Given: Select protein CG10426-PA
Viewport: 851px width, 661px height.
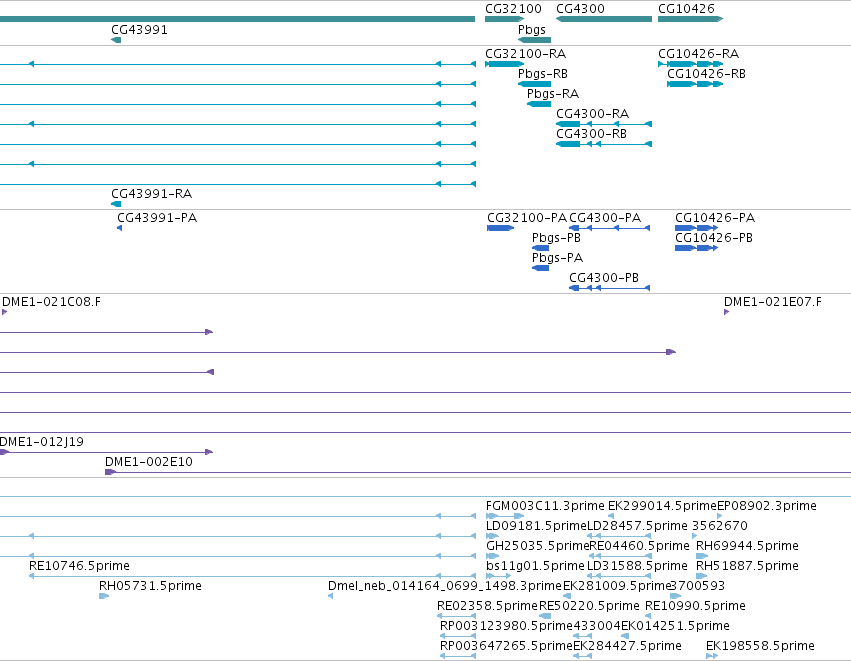Looking at the screenshot, I should 697,228.
